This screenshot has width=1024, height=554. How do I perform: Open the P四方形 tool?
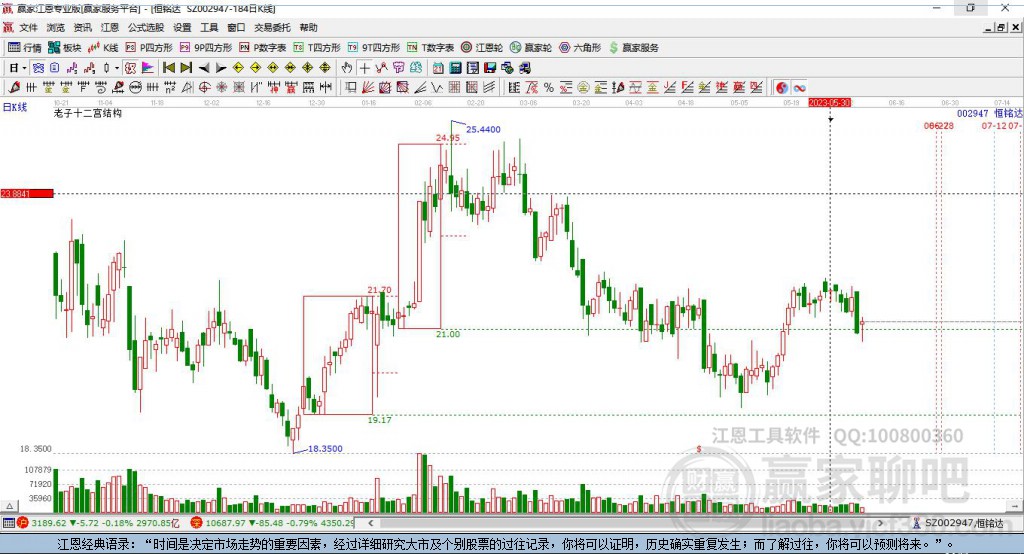click(149, 48)
